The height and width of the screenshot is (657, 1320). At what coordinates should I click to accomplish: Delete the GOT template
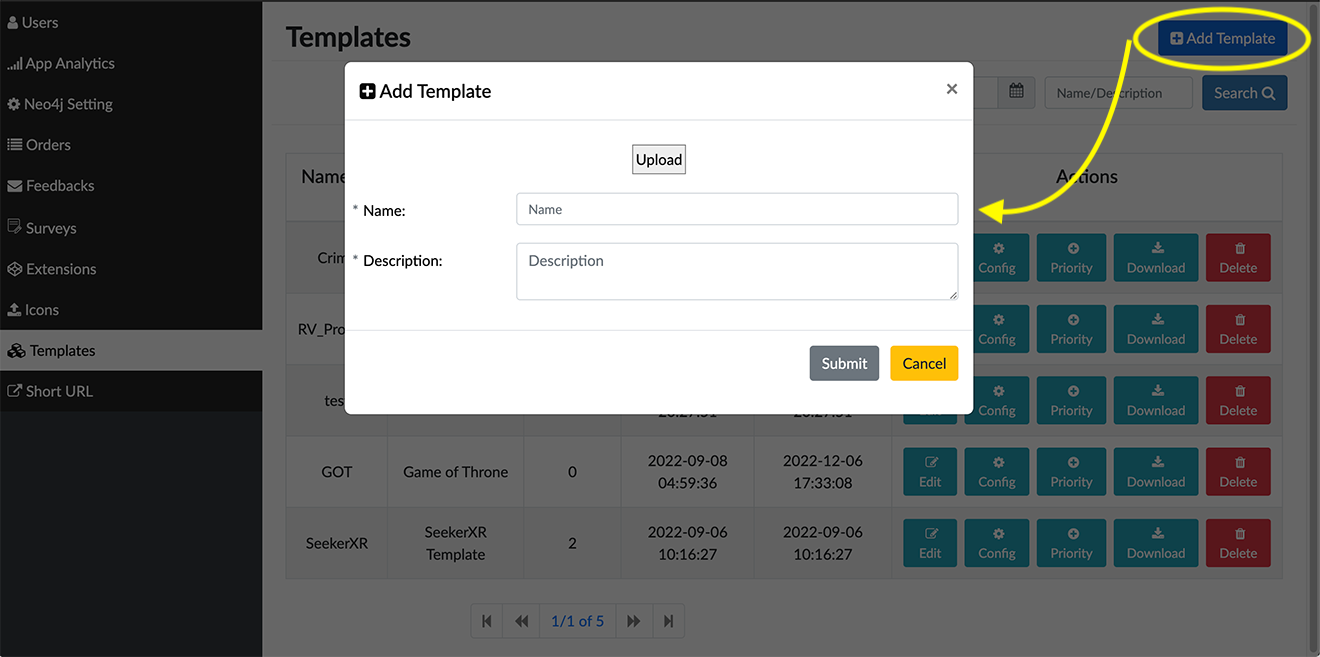(x=1238, y=472)
